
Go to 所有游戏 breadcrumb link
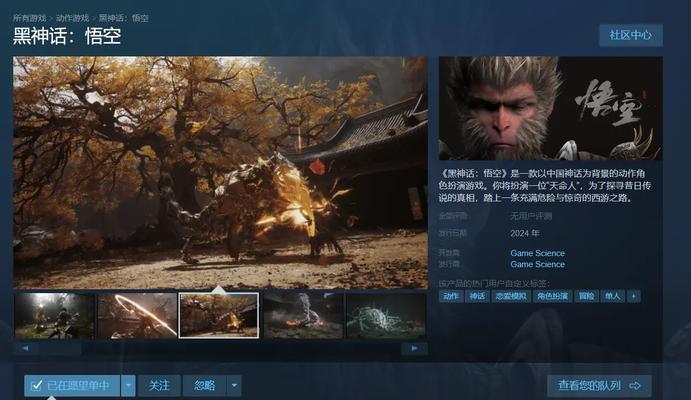(29, 18)
